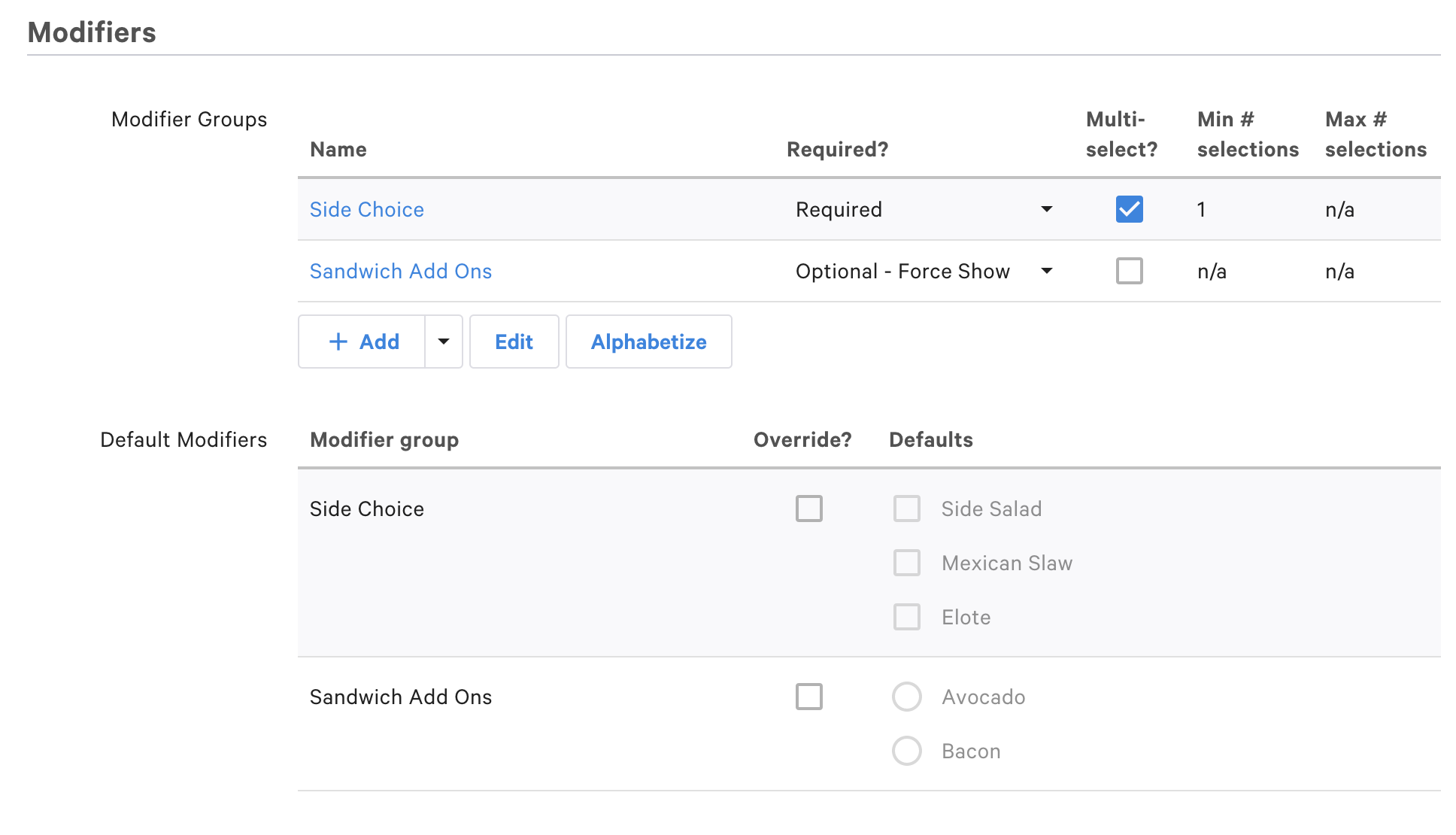
Task: Click the plus icon in the Add button
Action: pos(338,342)
